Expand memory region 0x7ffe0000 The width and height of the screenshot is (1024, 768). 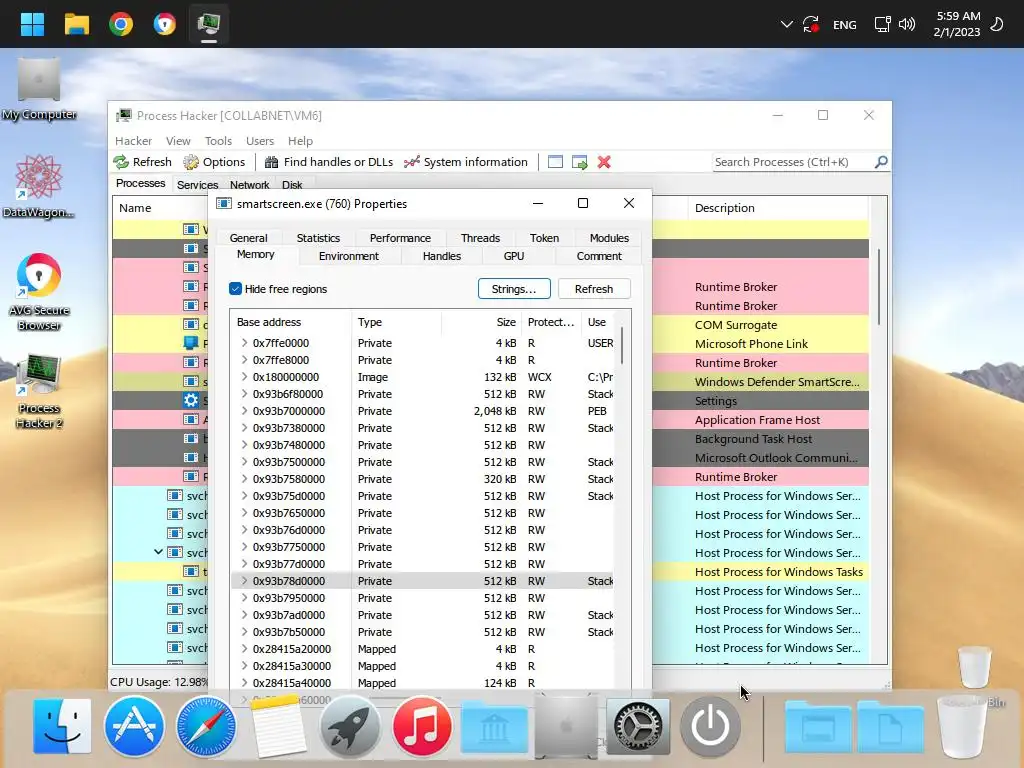click(x=244, y=343)
